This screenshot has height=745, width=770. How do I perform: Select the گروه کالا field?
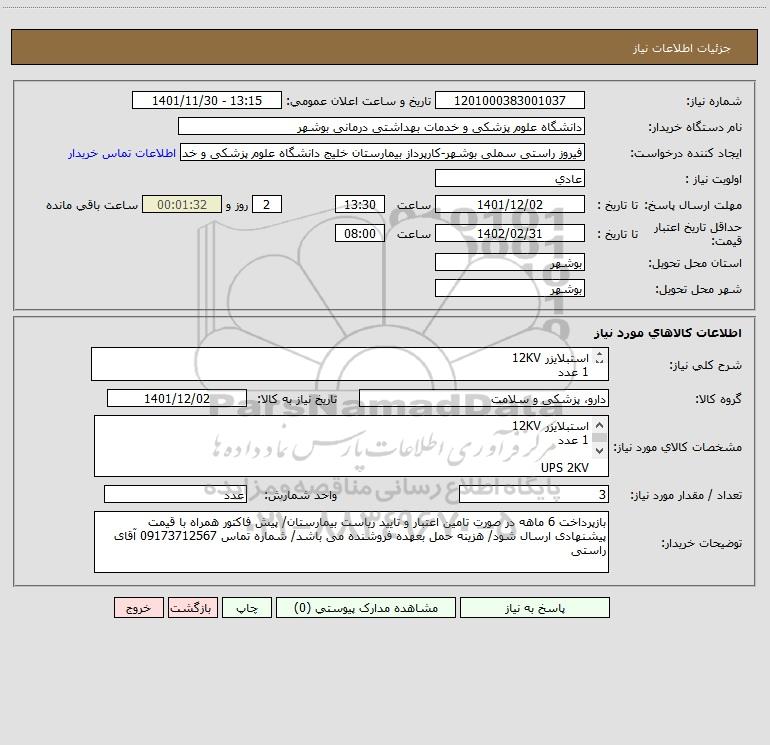[x=484, y=398]
